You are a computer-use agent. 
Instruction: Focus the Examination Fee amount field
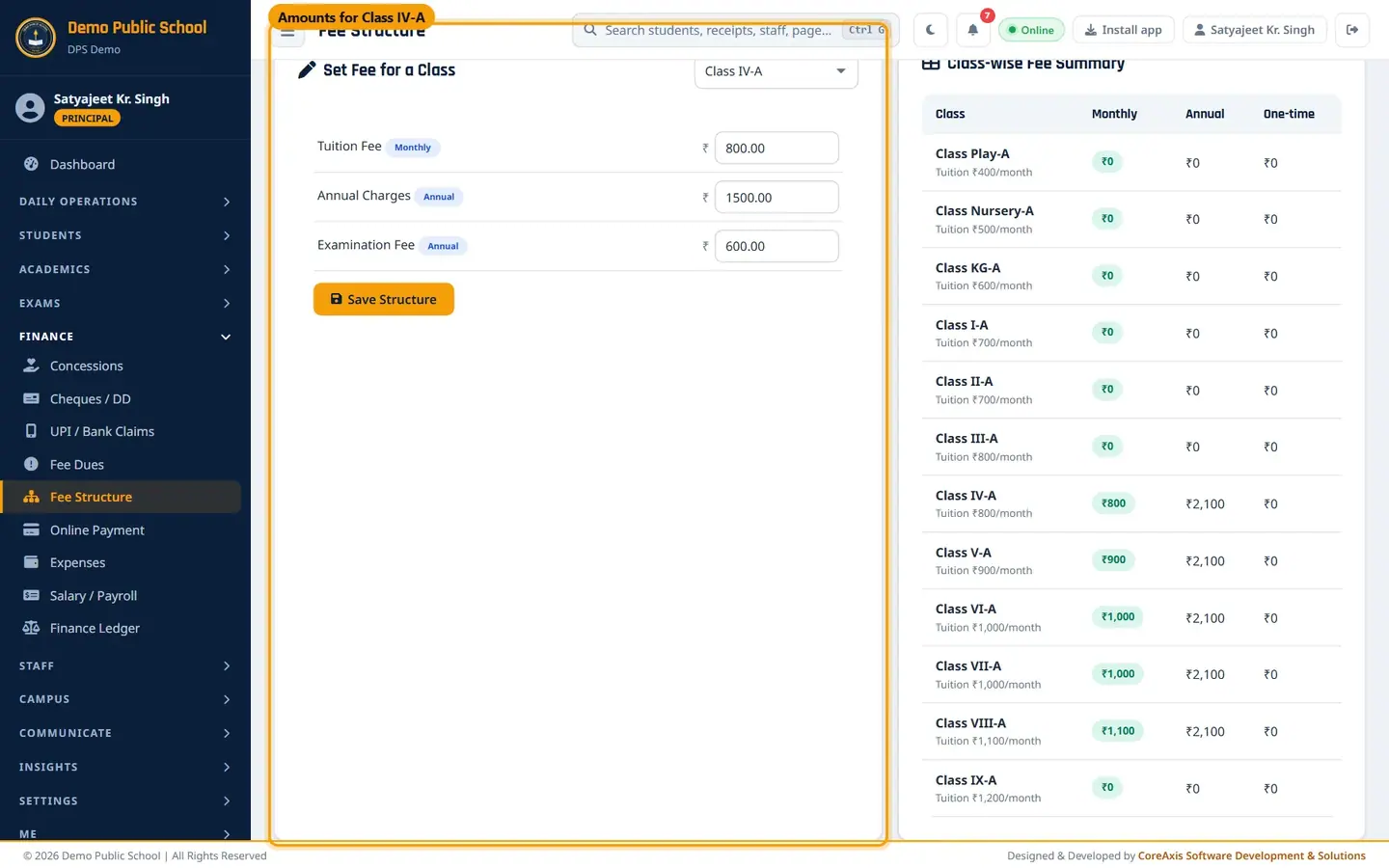point(776,246)
